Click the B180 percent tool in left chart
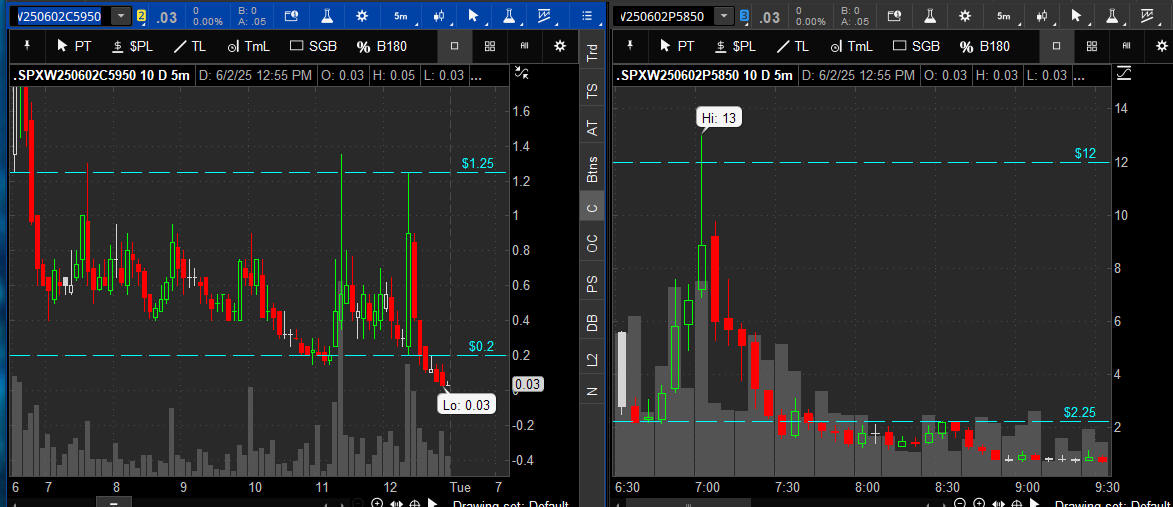 [382, 46]
